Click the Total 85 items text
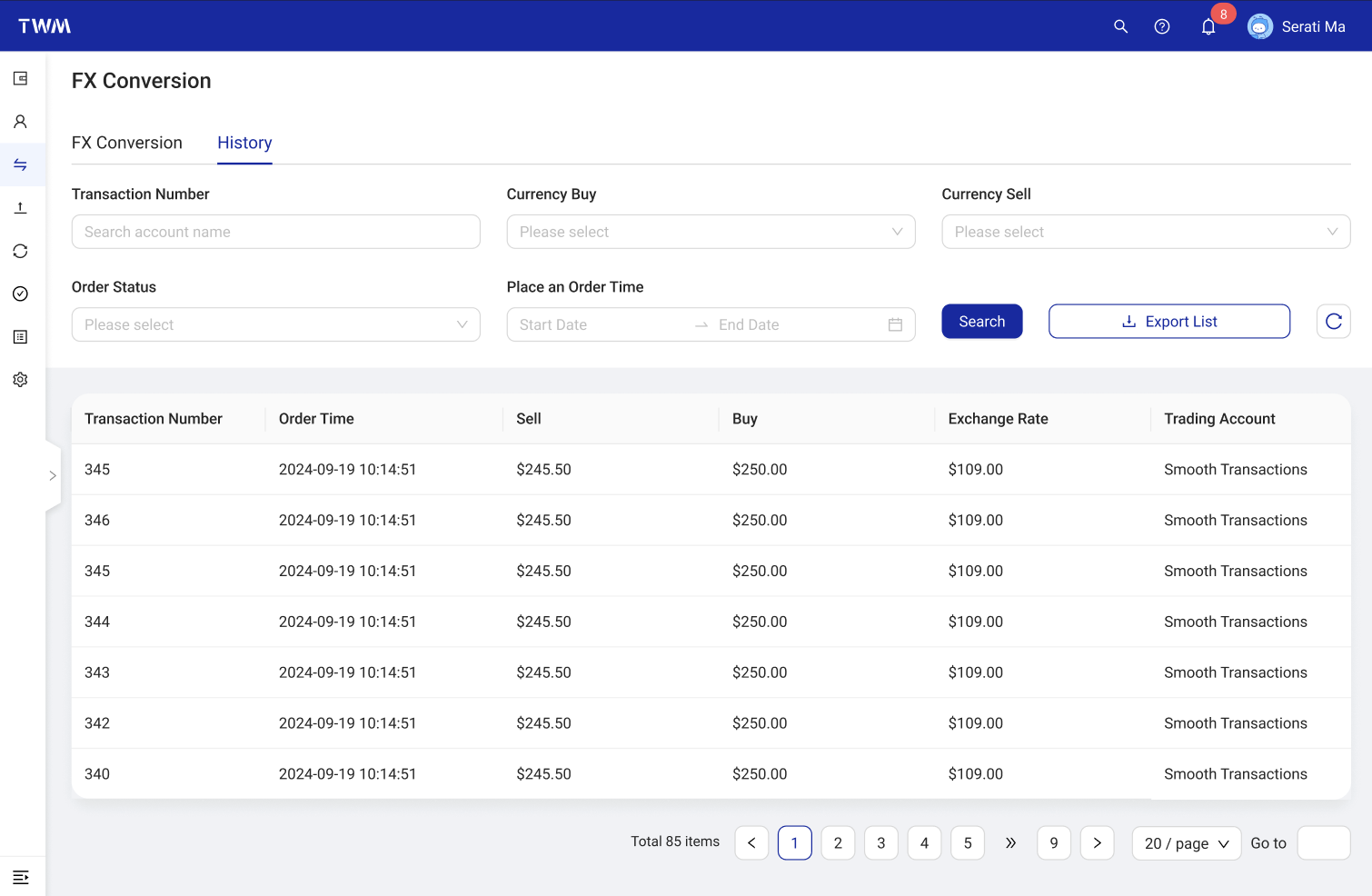This screenshot has height=896, width=1372. pos(675,841)
